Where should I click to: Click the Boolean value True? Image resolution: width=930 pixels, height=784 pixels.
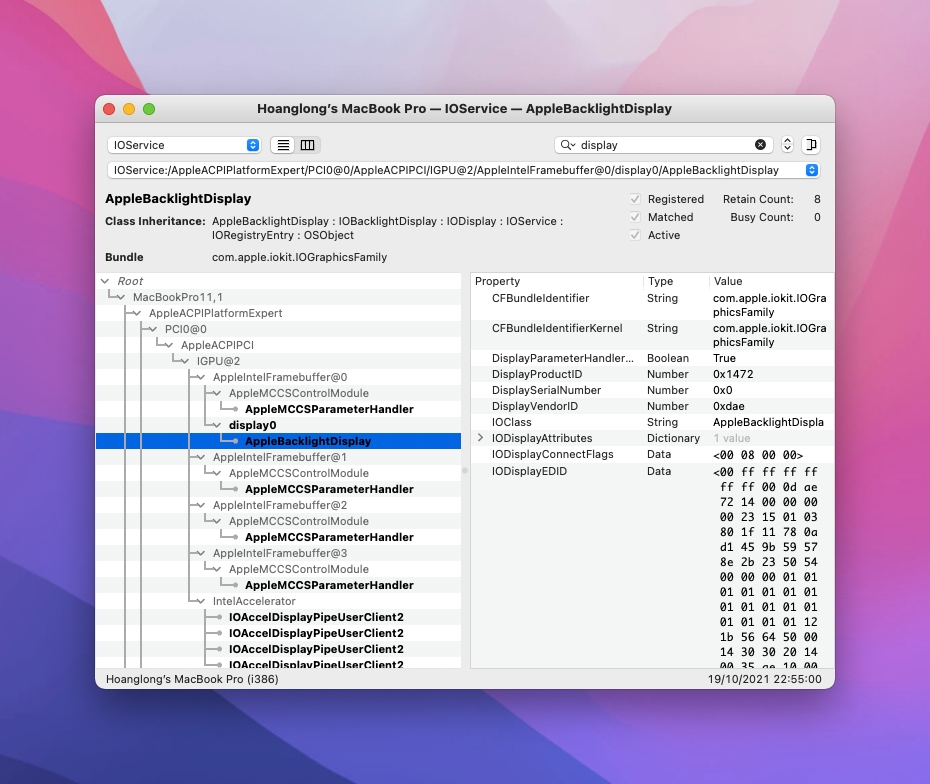pos(724,358)
